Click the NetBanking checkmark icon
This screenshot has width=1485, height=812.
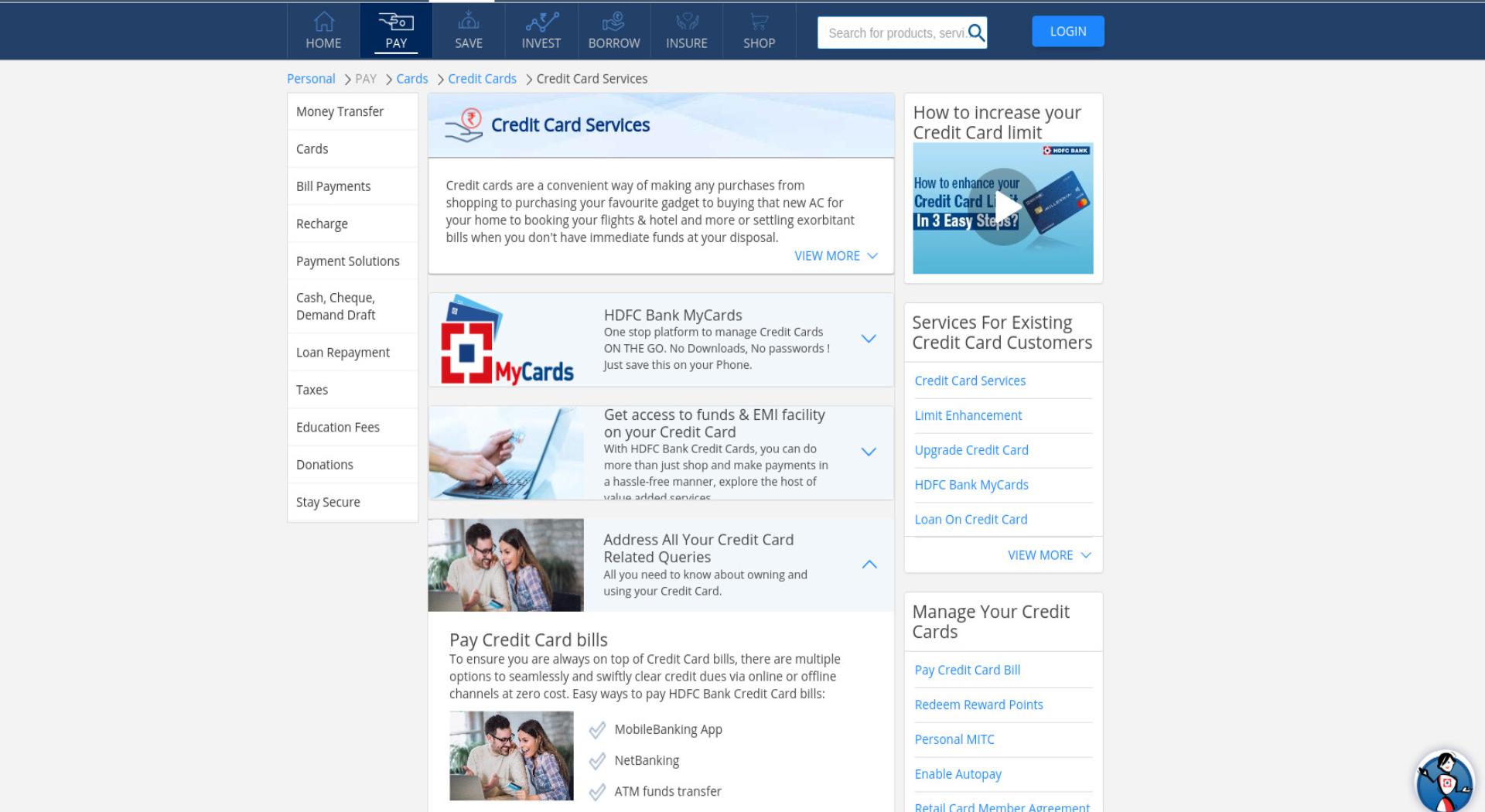pos(597,761)
